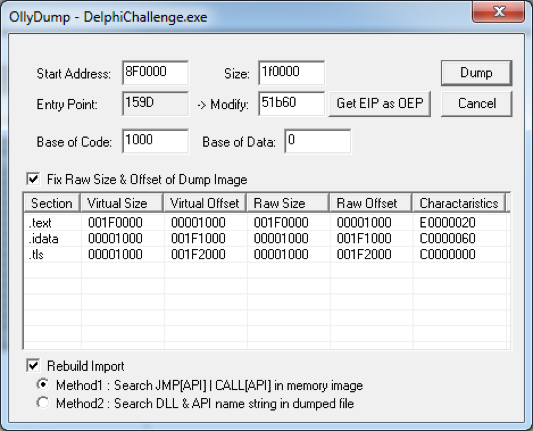Click Characteristics value E0000020
533x431 pixels.
pos(447,223)
